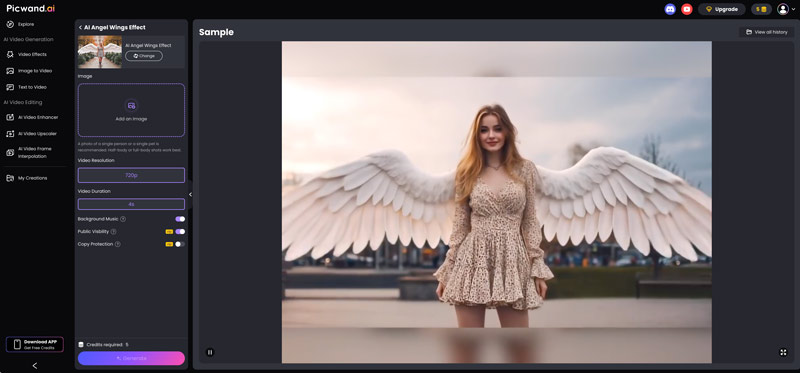Click the Generate button
Screen dimensions: 800x373
tap(131, 358)
